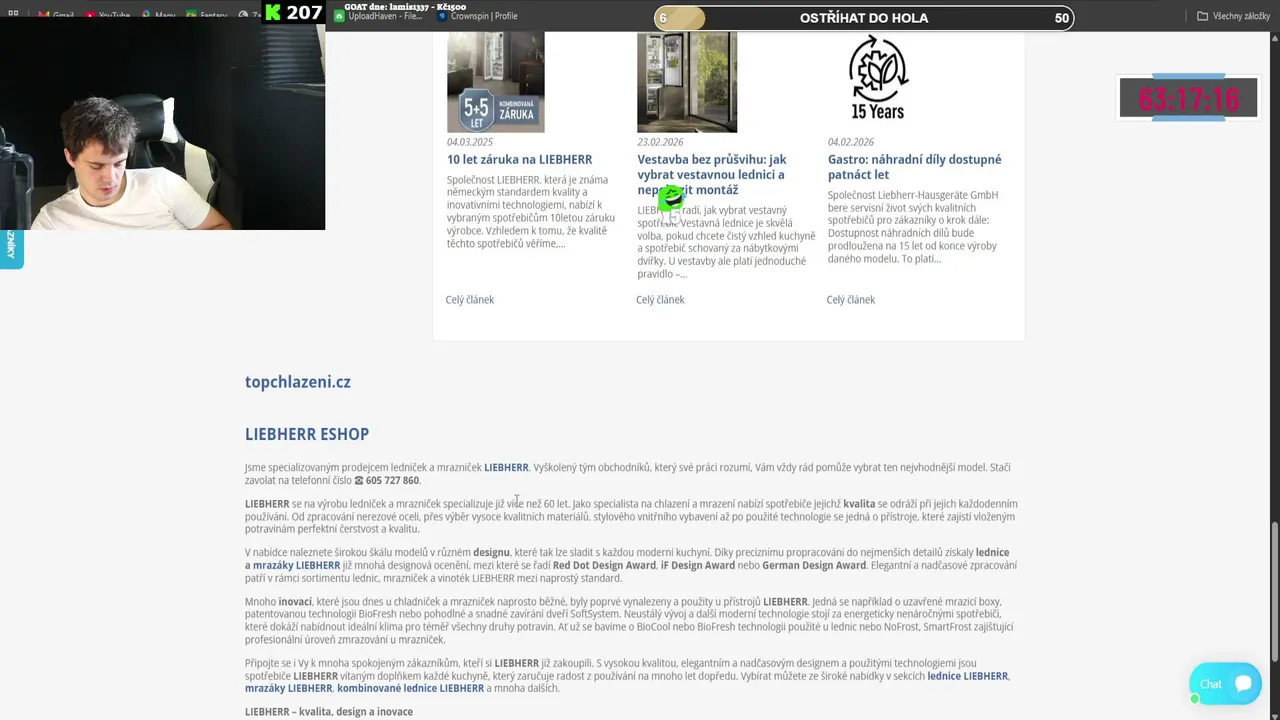Open article "10 let záruka na LIEBHERR"

[520, 159]
